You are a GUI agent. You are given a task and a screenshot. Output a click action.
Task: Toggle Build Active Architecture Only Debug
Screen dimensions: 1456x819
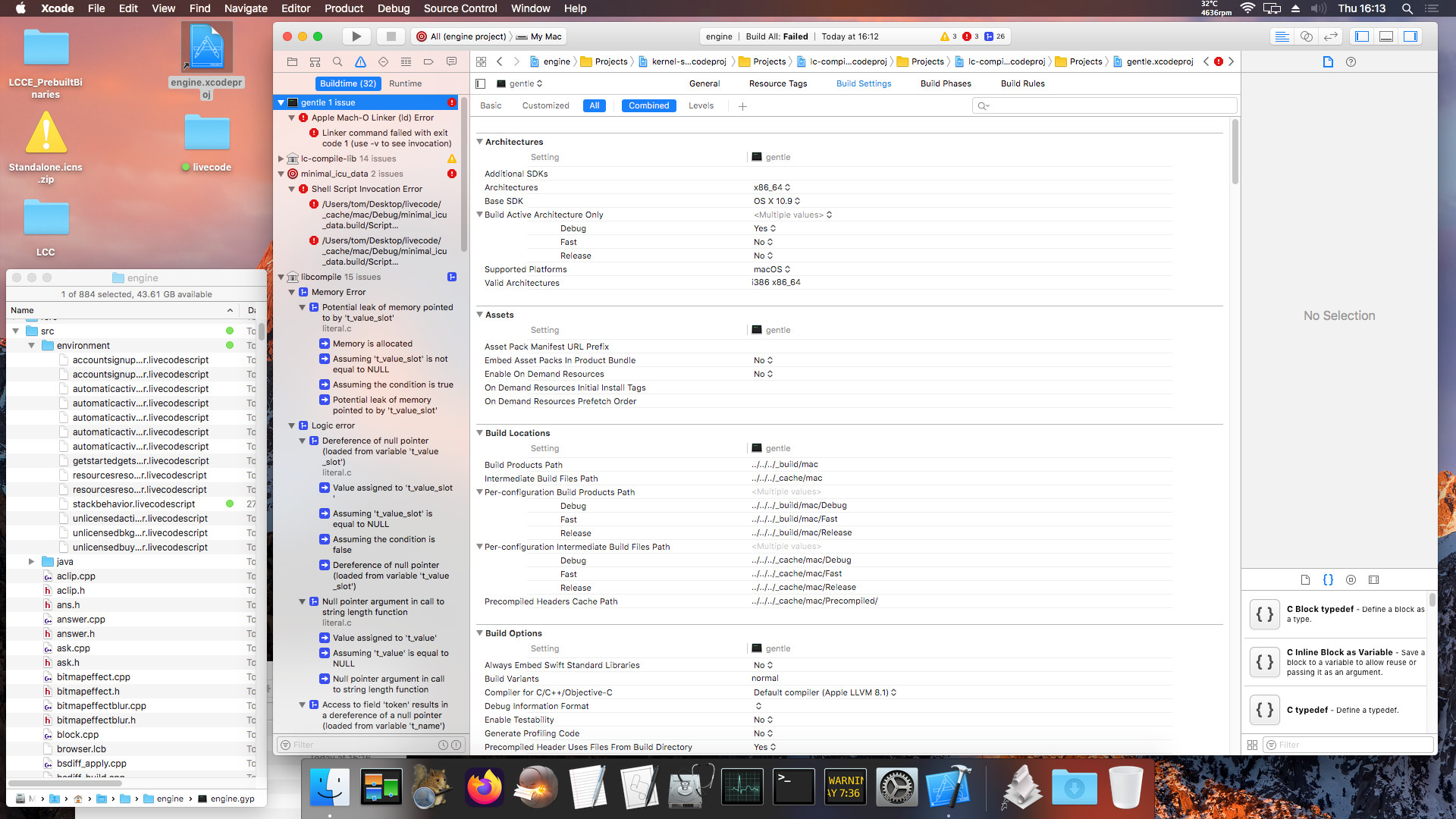coord(764,228)
